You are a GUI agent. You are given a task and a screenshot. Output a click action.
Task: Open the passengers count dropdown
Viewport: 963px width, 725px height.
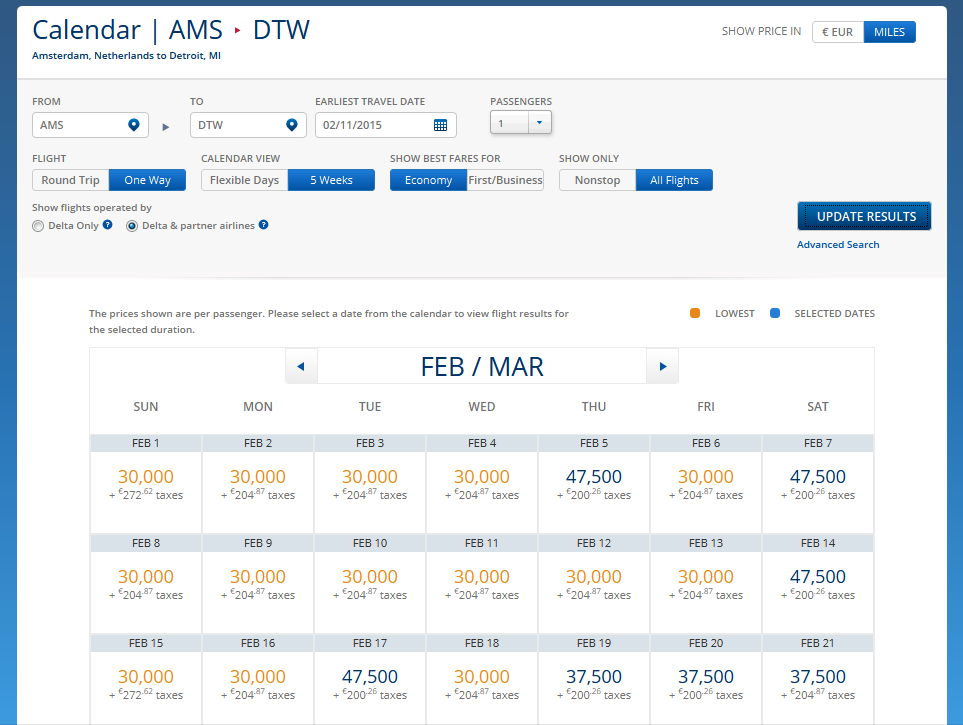click(x=540, y=121)
